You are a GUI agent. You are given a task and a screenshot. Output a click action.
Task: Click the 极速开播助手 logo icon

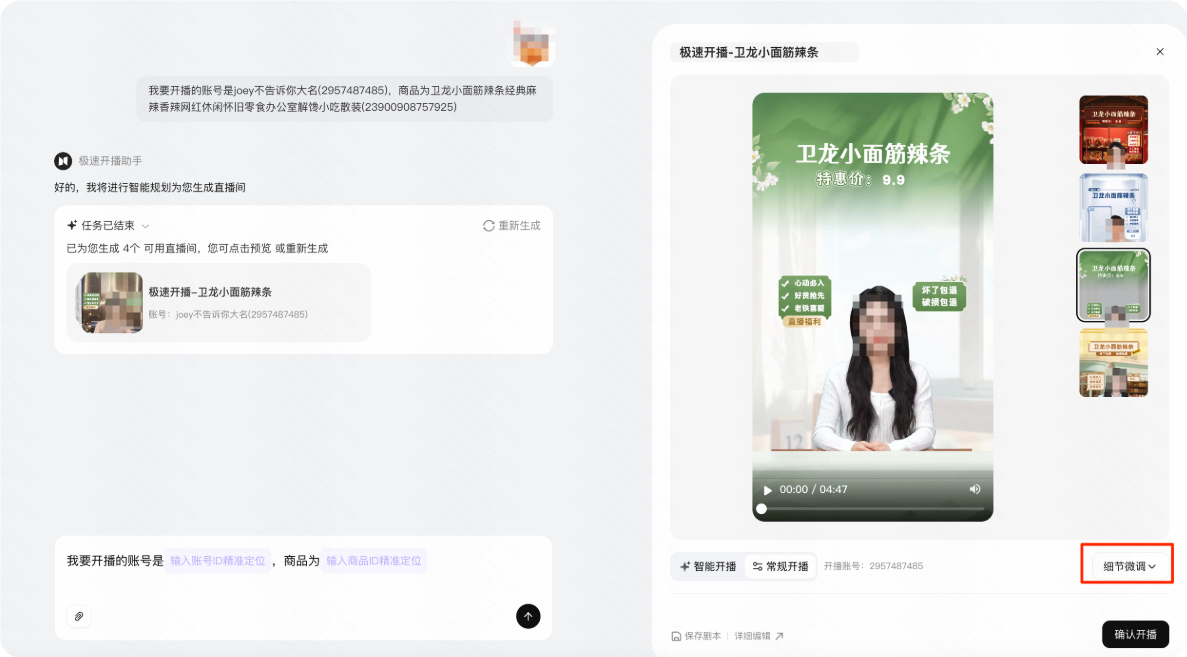pyautogui.click(x=63, y=160)
